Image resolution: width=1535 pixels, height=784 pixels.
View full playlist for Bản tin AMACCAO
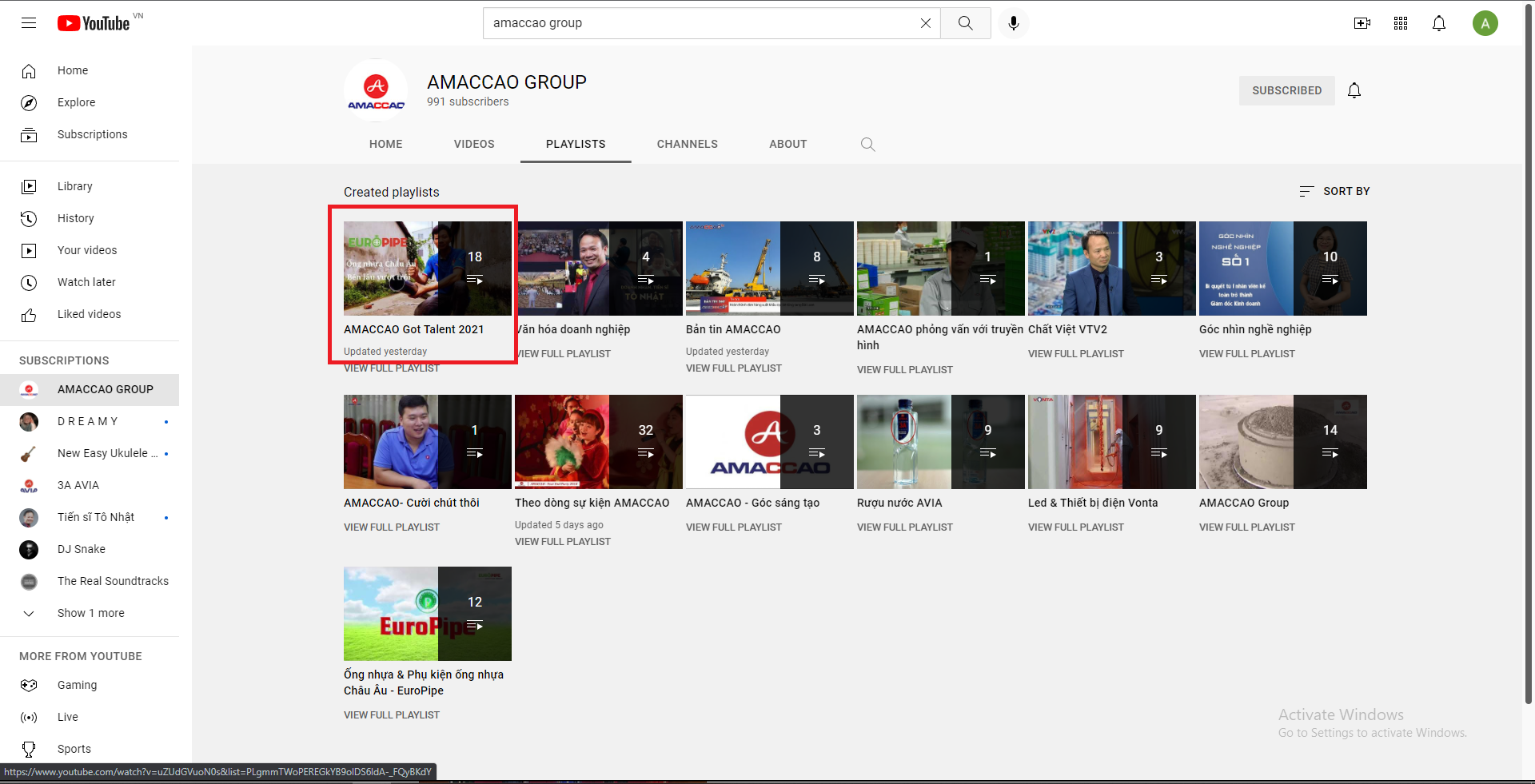click(x=734, y=368)
